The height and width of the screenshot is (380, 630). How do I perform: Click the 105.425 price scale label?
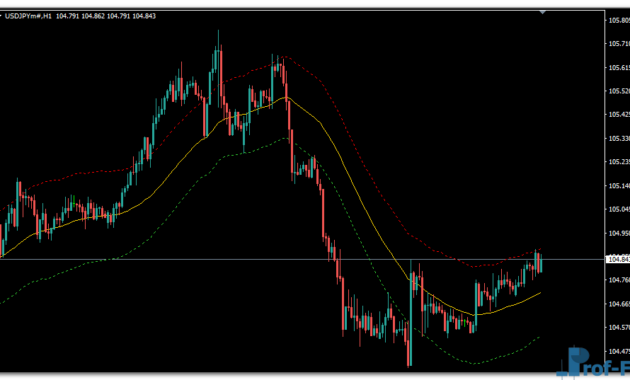pos(619,114)
